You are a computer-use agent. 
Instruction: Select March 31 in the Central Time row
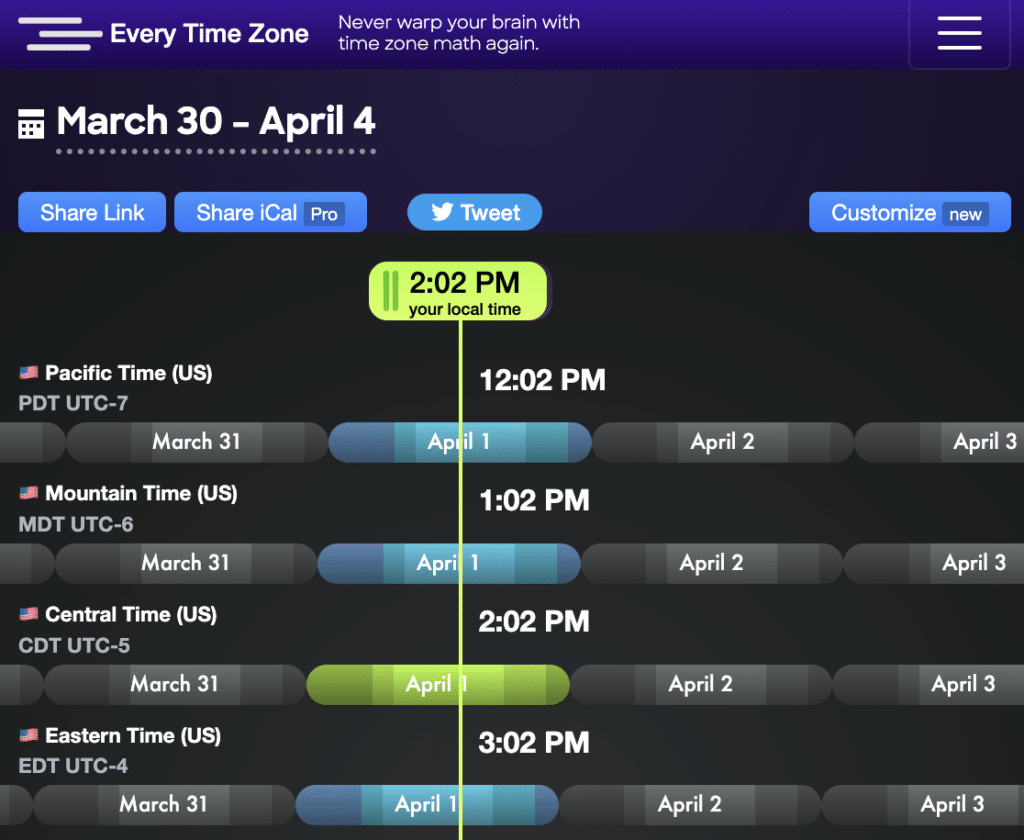coord(174,685)
